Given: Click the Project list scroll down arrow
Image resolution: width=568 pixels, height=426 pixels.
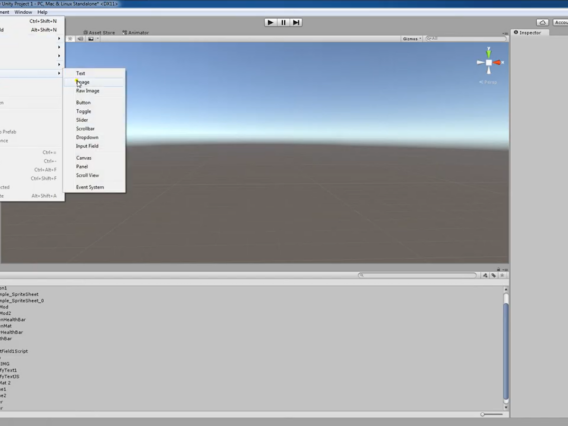Looking at the screenshot, I should pos(506,407).
